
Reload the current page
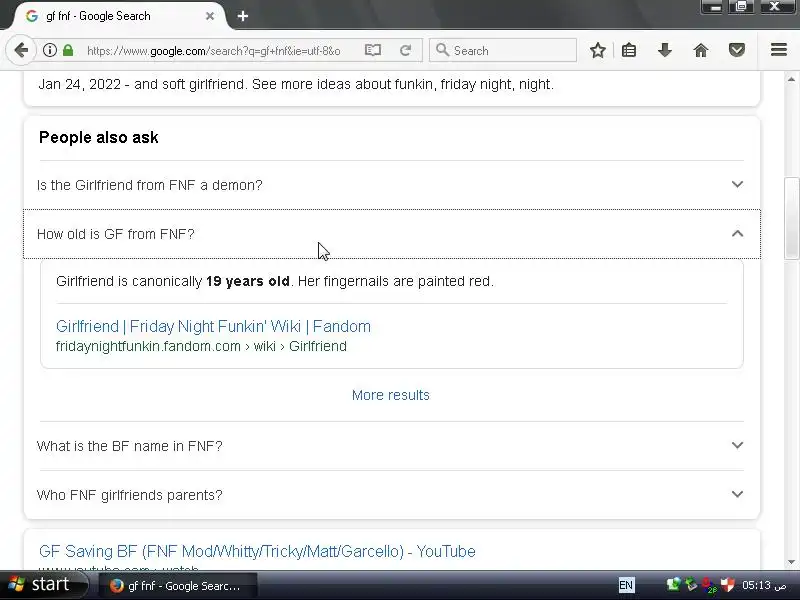pyautogui.click(x=406, y=51)
